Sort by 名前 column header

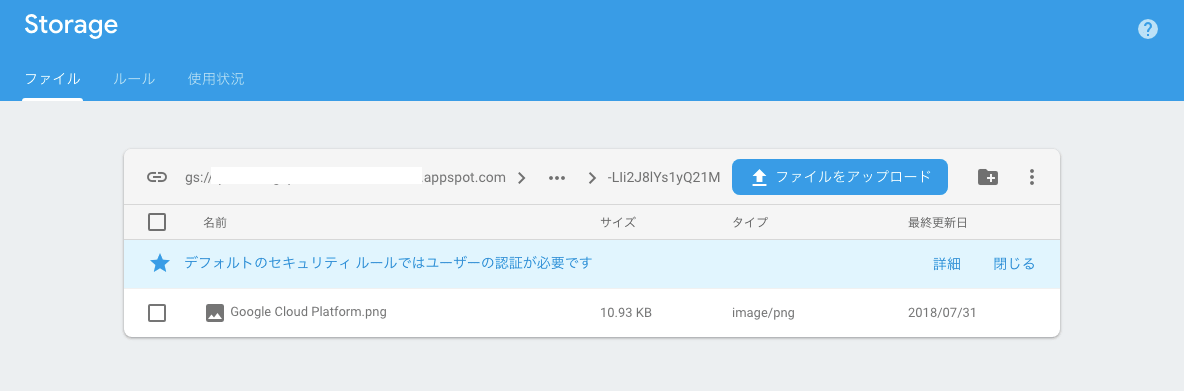[214, 223]
